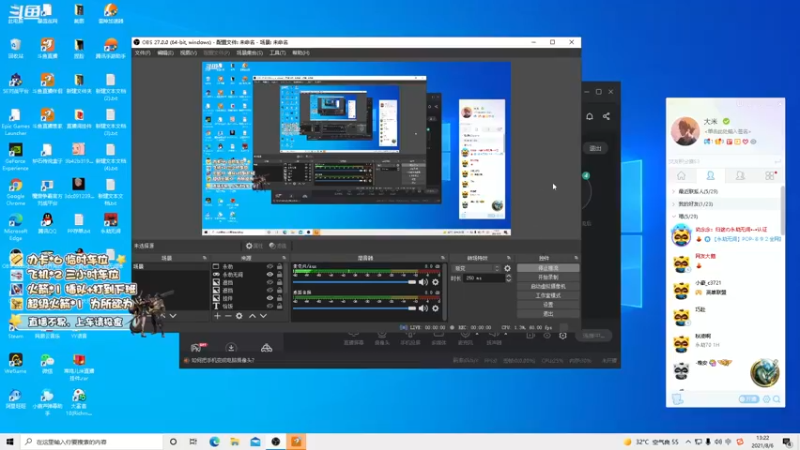Image resolution: width=800 pixels, height=450 pixels.
Task: Switch to the apps grid tab in friends panel
Action: (x=770, y=176)
